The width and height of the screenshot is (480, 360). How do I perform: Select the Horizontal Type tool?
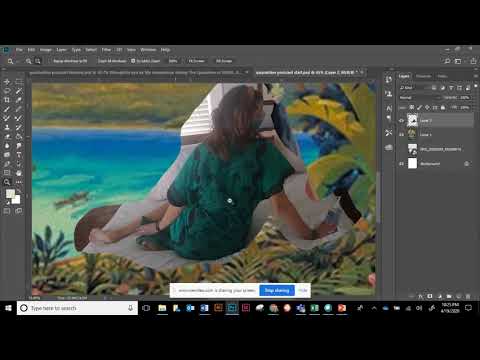[19, 155]
